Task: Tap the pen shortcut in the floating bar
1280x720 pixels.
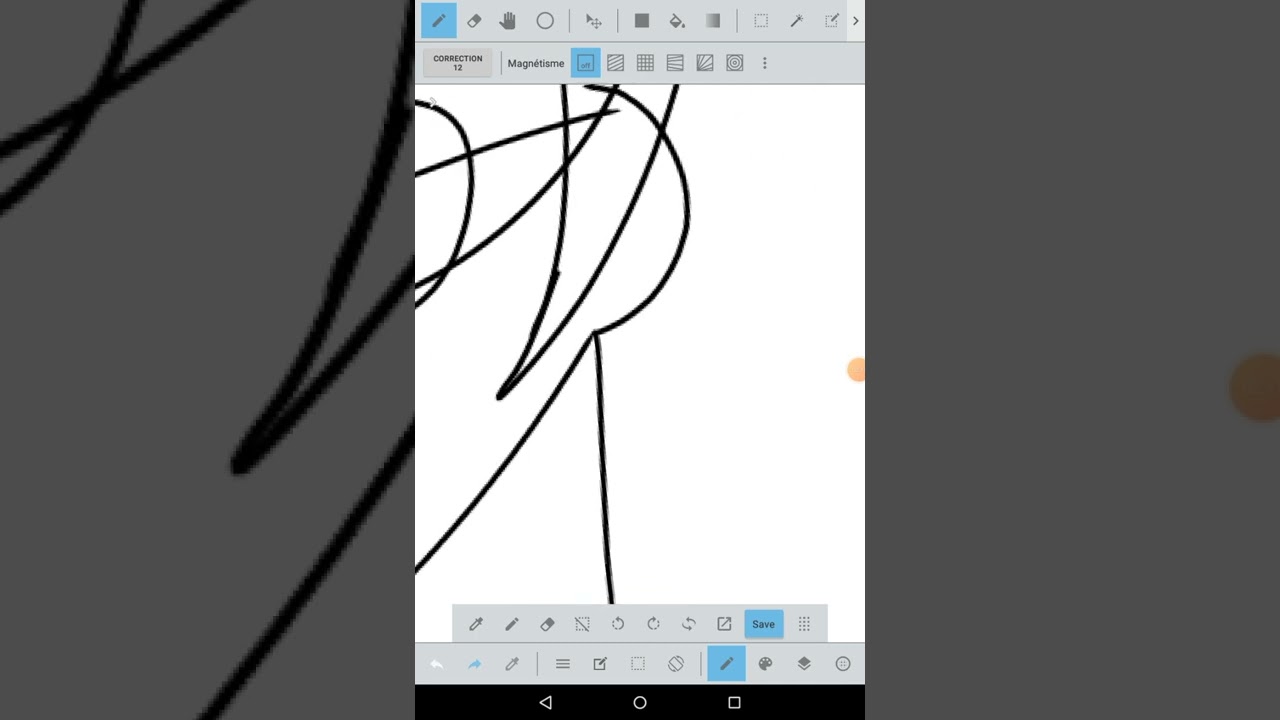Action: [511, 624]
